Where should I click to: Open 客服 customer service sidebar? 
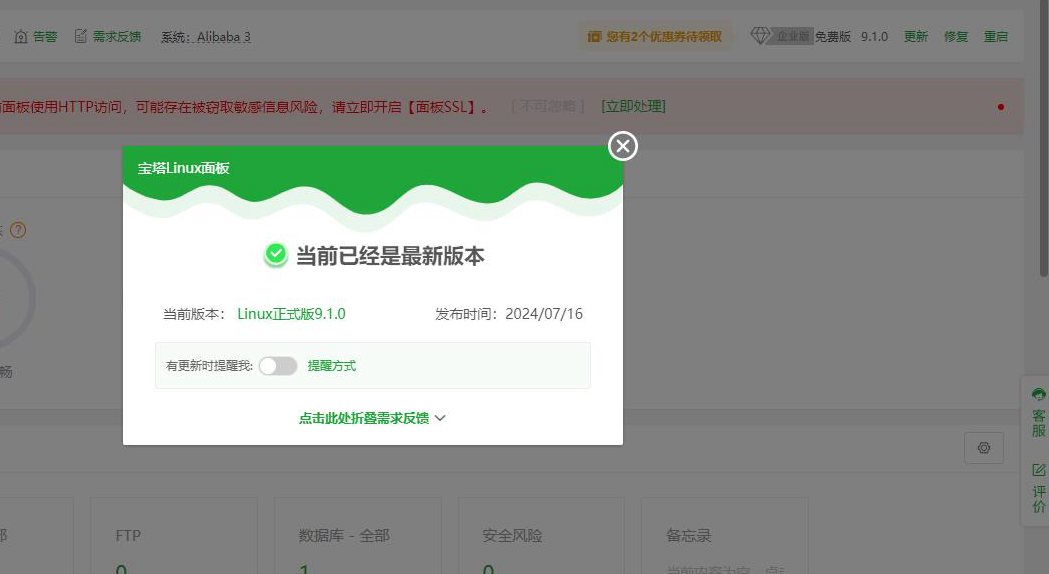click(1038, 413)
